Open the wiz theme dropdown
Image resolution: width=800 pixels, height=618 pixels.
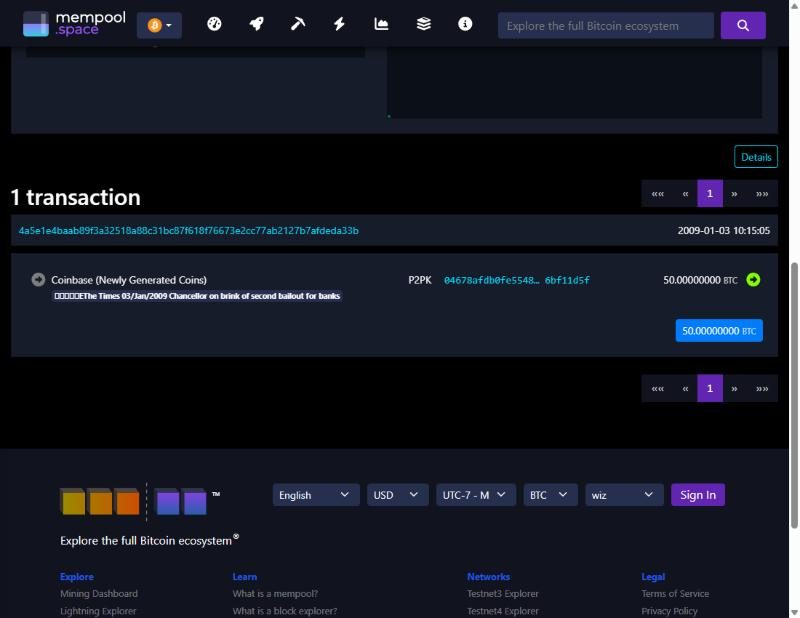pos(624,495)
